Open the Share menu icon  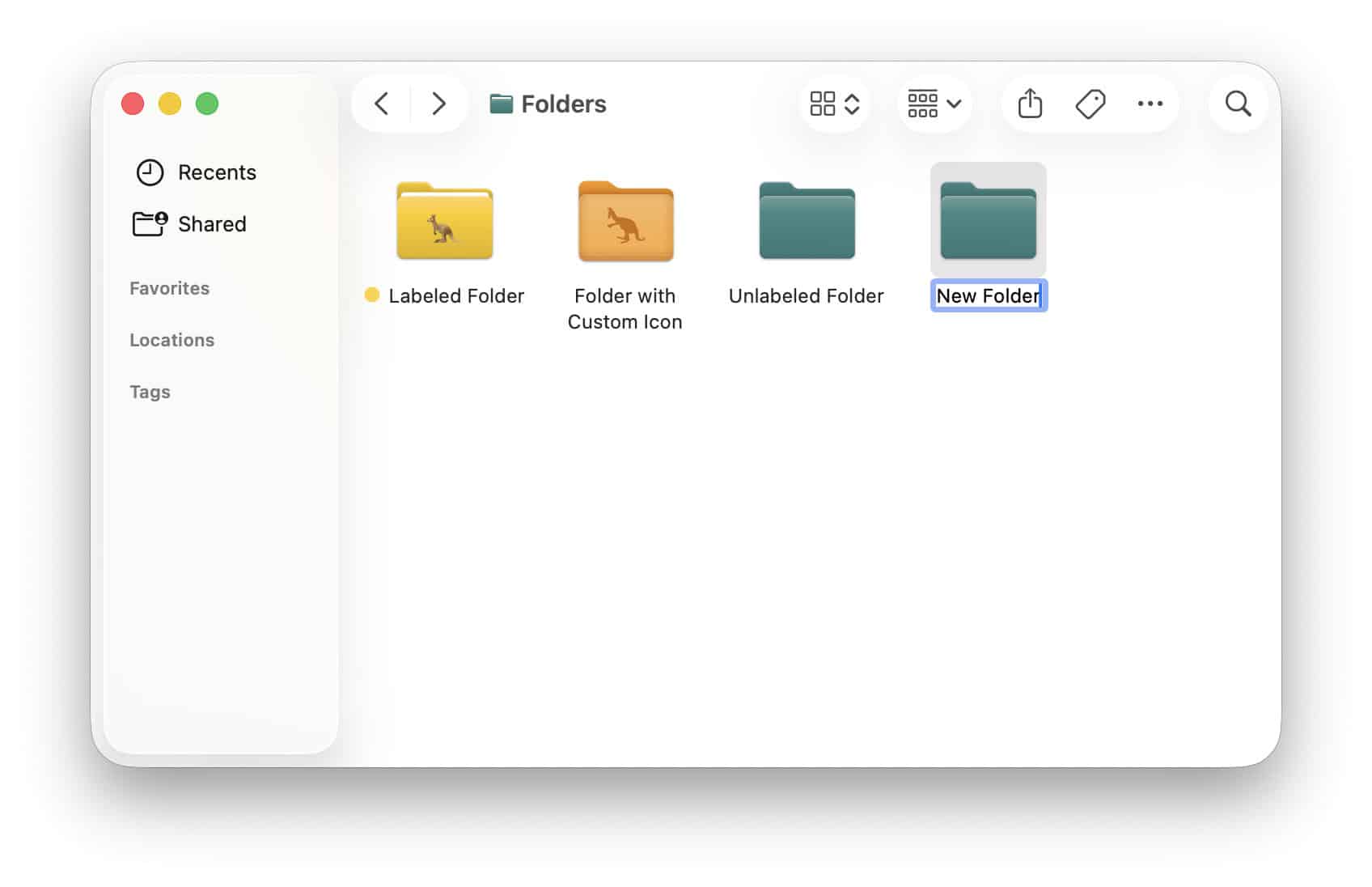tap(1029, 104)
